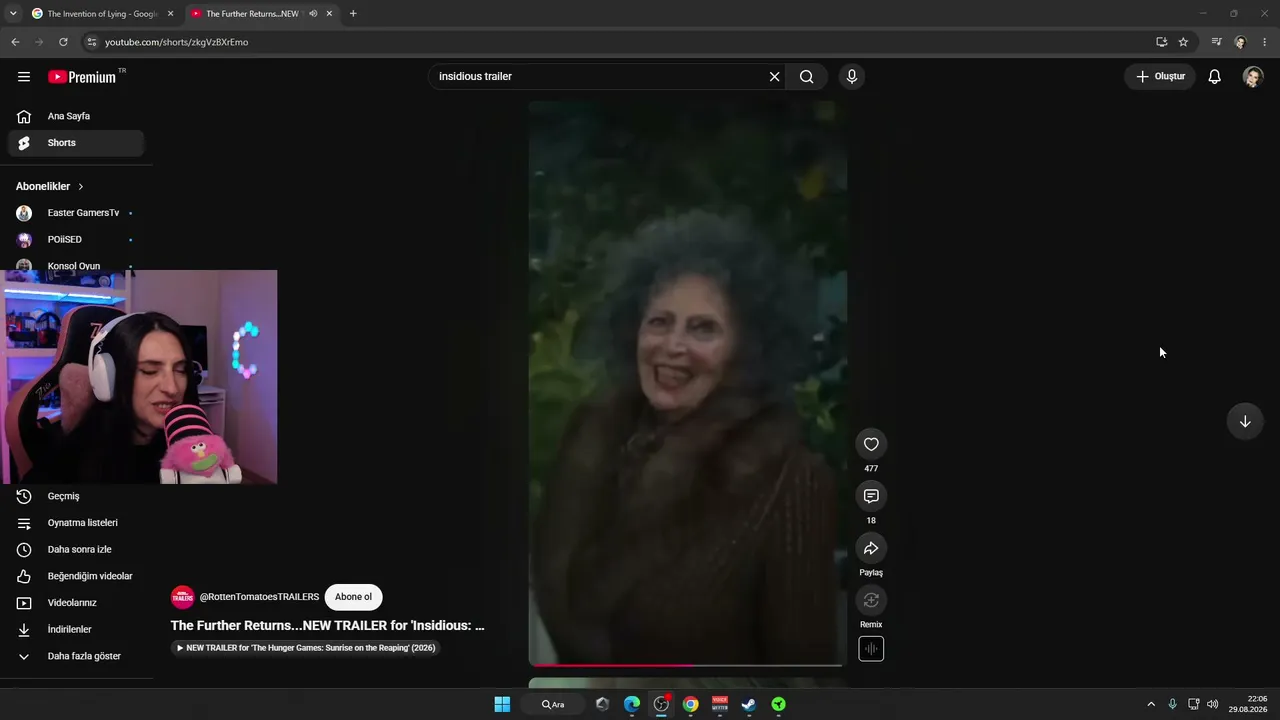Expand Daha fazla göster
The image size is (1280, 720).
[78, 656]
